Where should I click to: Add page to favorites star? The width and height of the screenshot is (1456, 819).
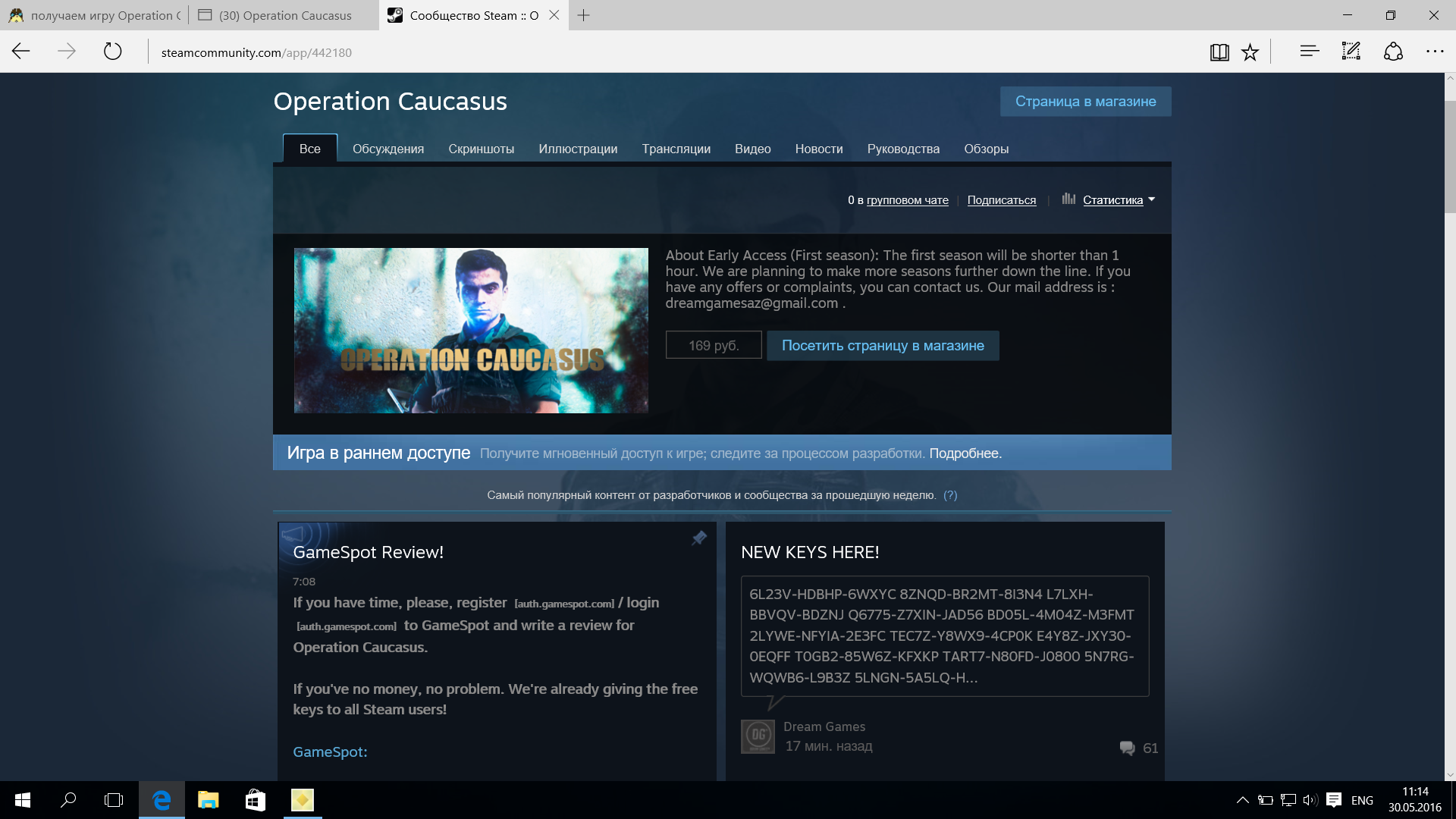point(1250,52)
